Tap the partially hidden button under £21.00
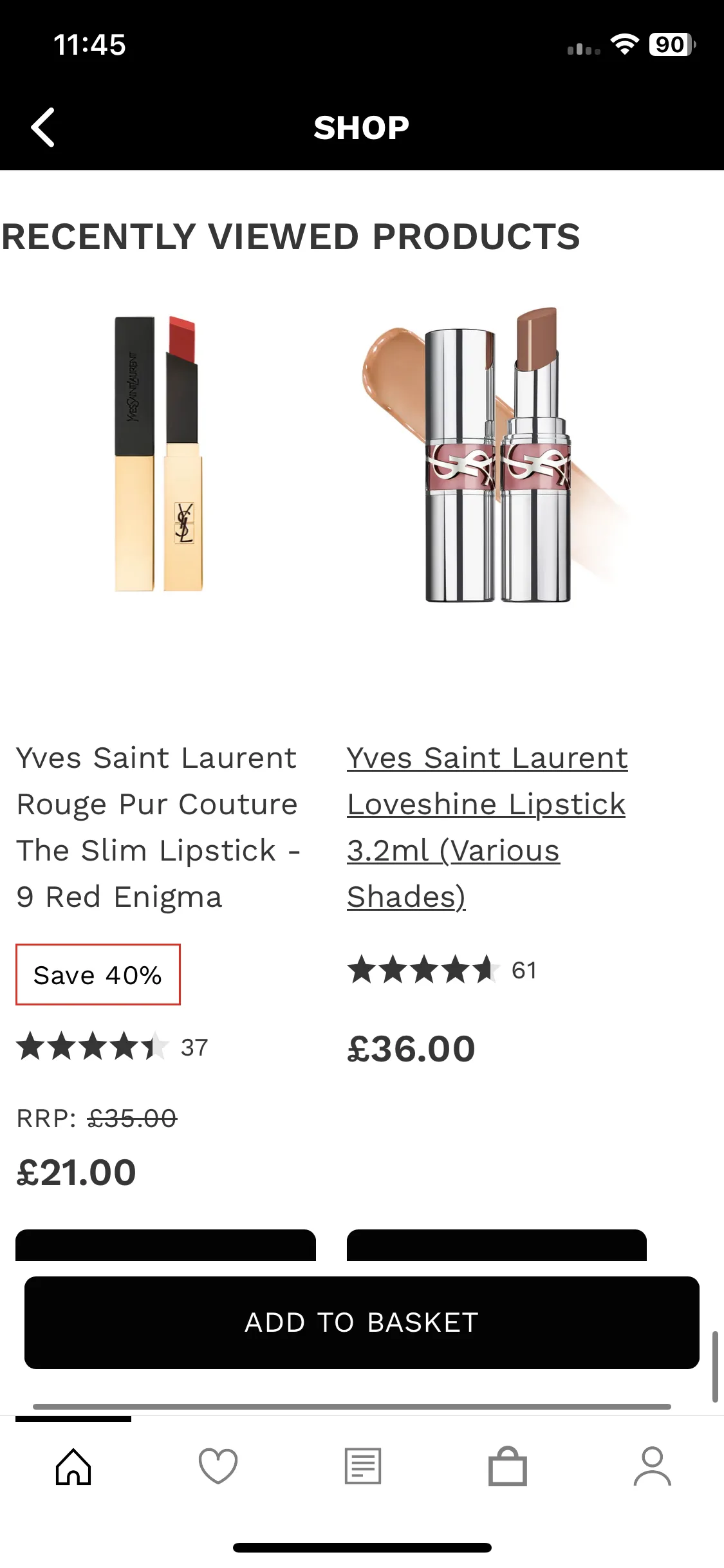This screenshot has height=1568, width=724. (165, 1246)
